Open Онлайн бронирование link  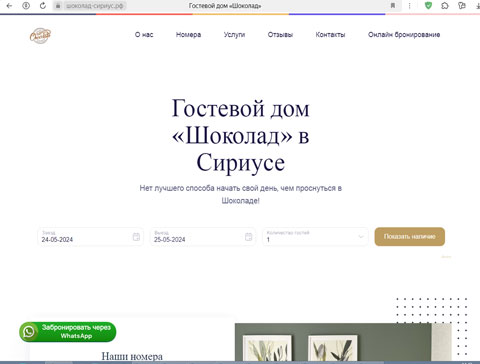click(404, 35)
